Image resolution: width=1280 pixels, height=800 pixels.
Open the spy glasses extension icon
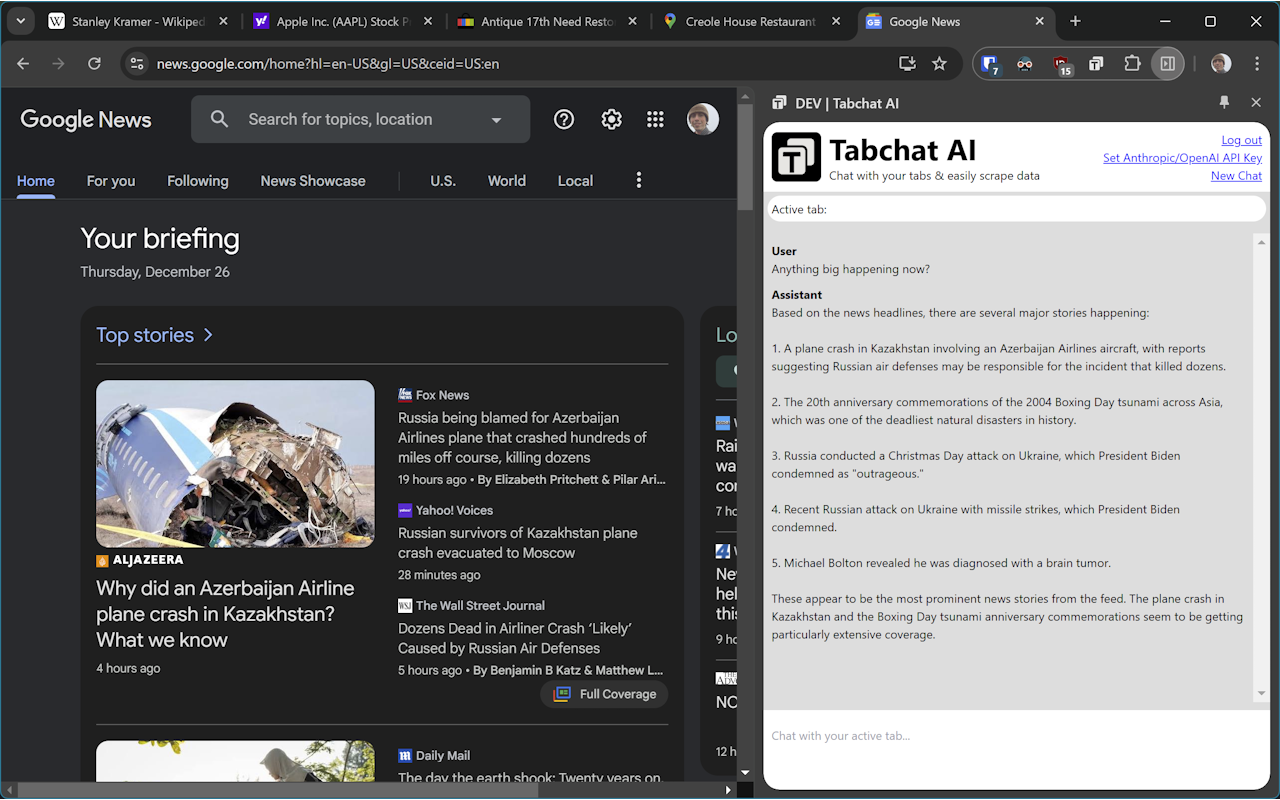(x=1025, y=64)
